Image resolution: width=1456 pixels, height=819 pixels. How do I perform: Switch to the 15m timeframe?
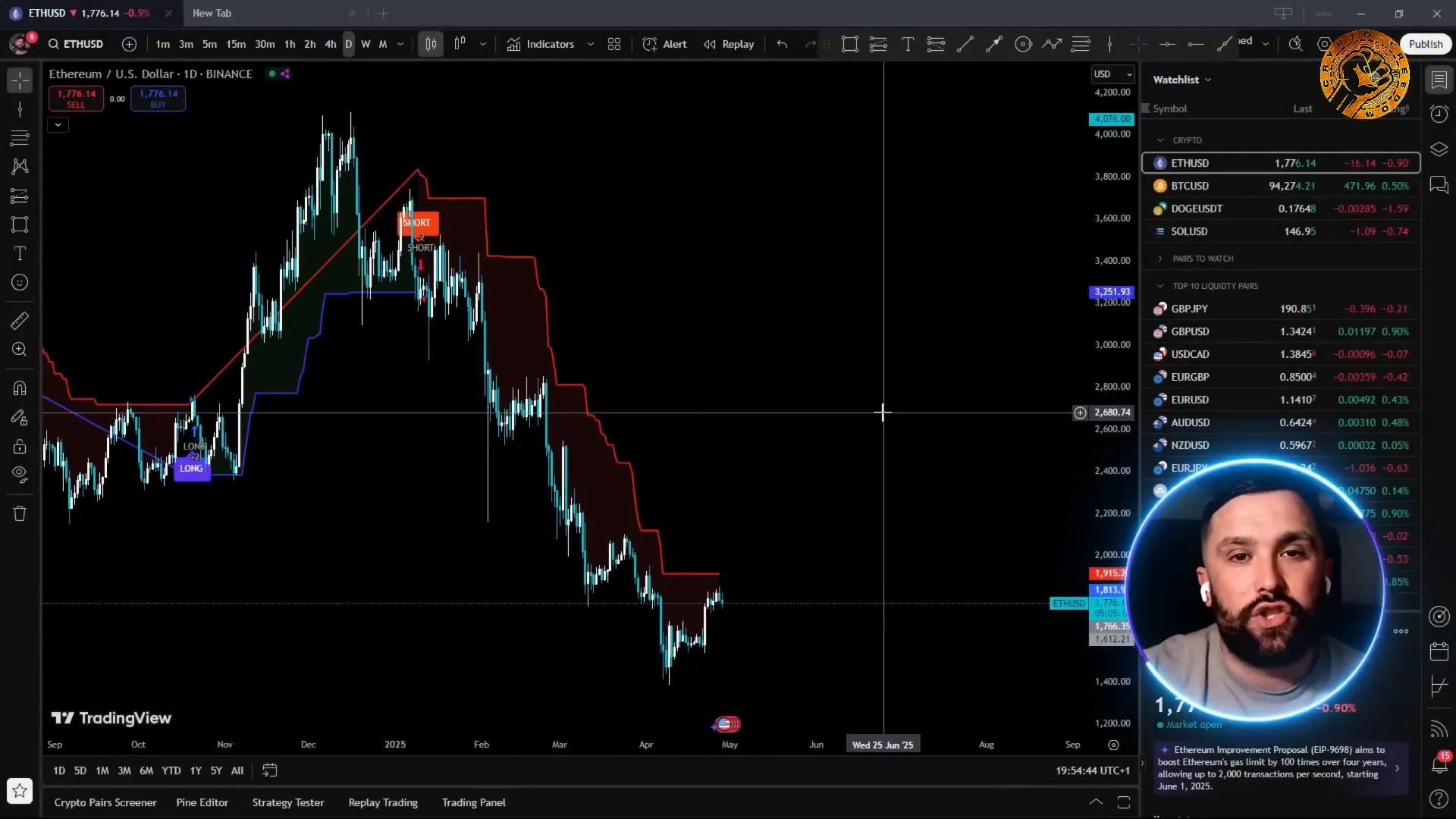tap(236, 44)
